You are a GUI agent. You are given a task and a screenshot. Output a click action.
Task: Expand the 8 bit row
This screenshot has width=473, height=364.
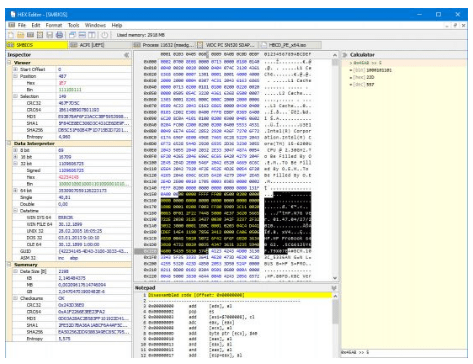click(15, 150)
